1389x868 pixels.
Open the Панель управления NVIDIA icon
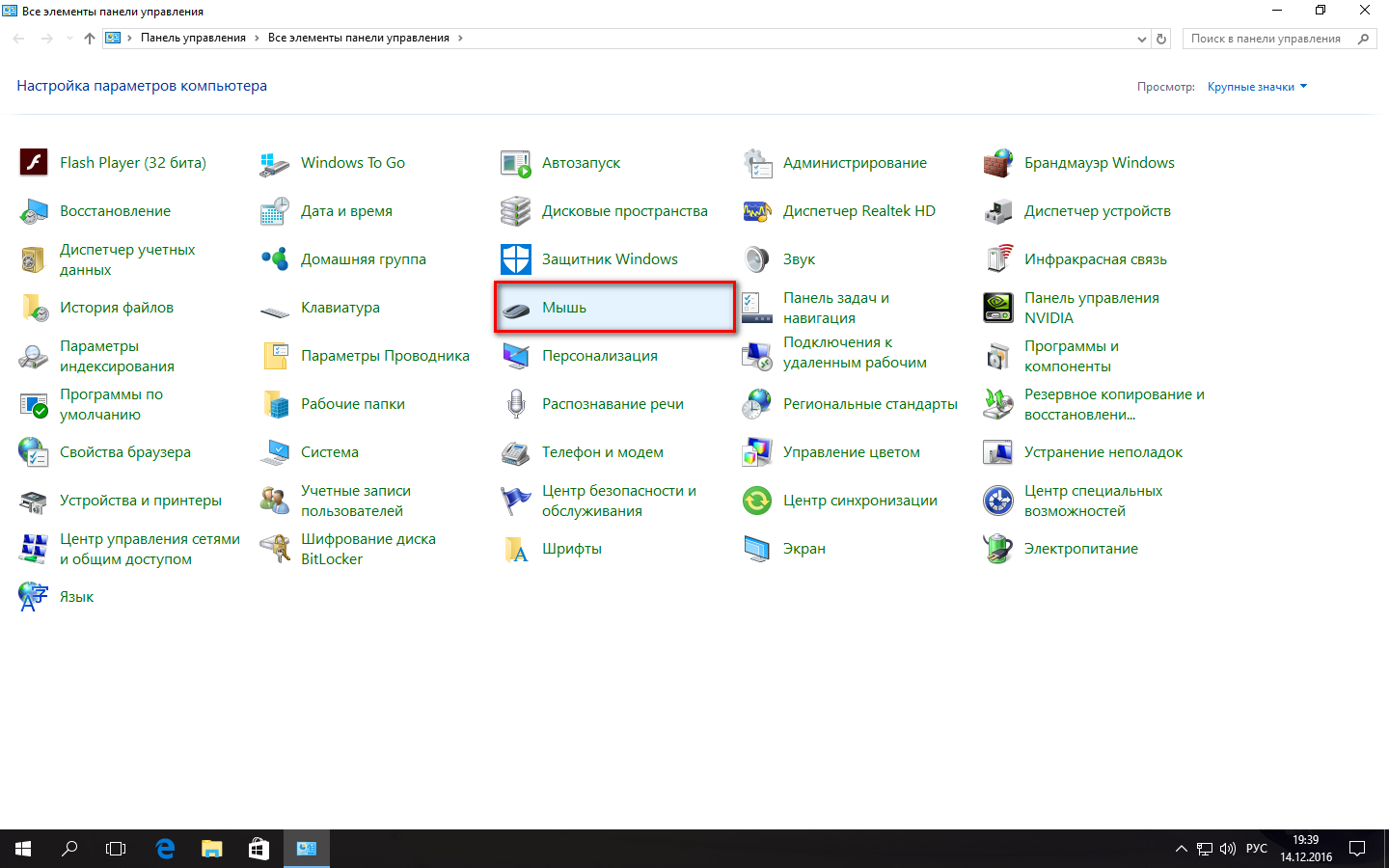998,308
